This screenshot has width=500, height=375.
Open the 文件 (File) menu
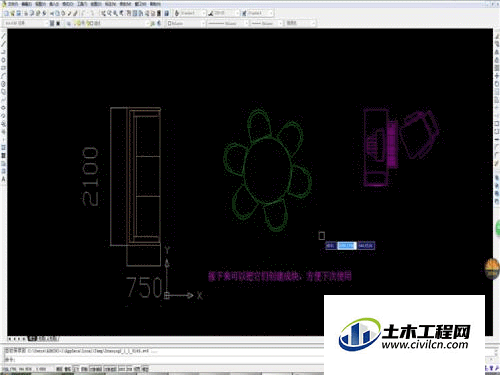pyautogui.click(x=13, y=4)
